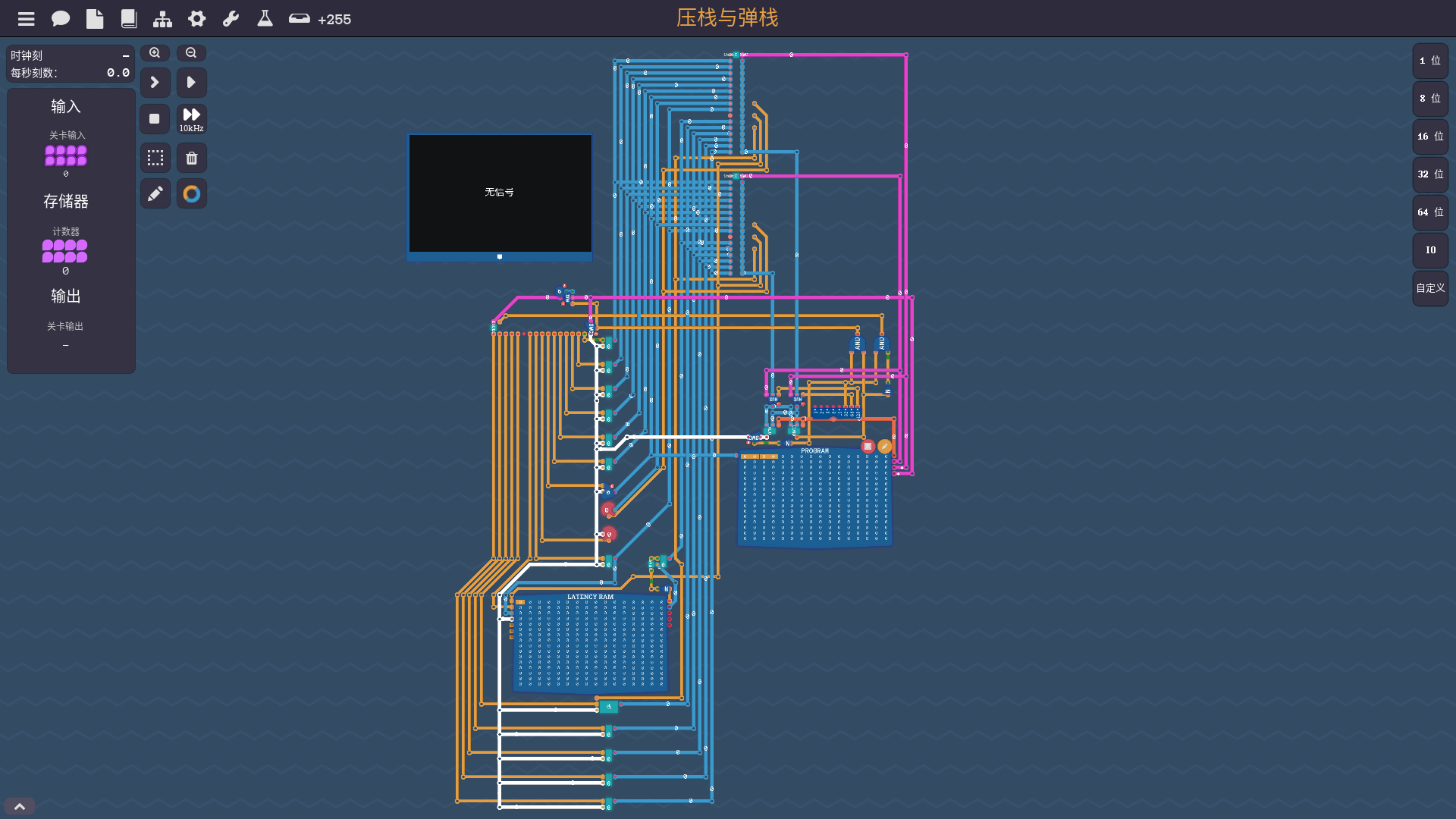The width and height of the screenshot is (1456, 819).
Task: Expand the bottom-left chevron up panel
Action: point(20,807)
